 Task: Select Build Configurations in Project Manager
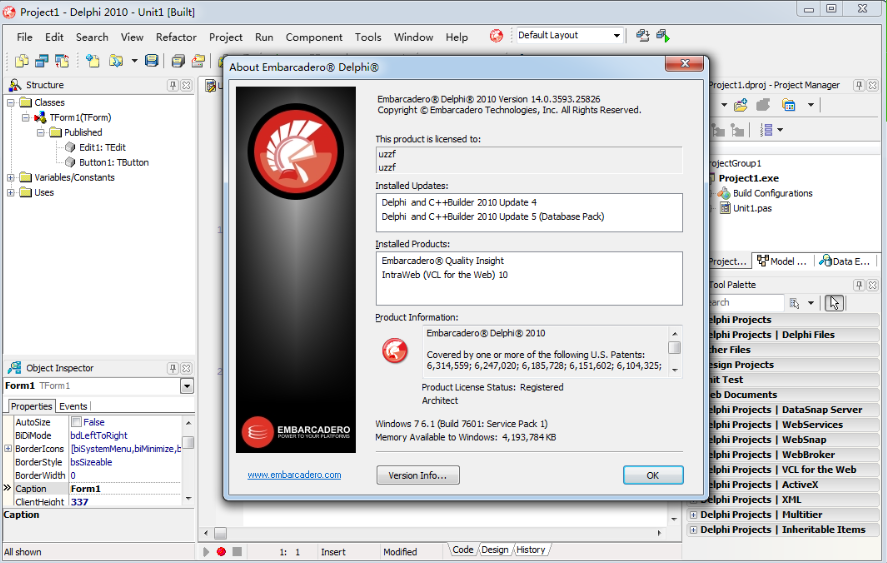point(772,193)
